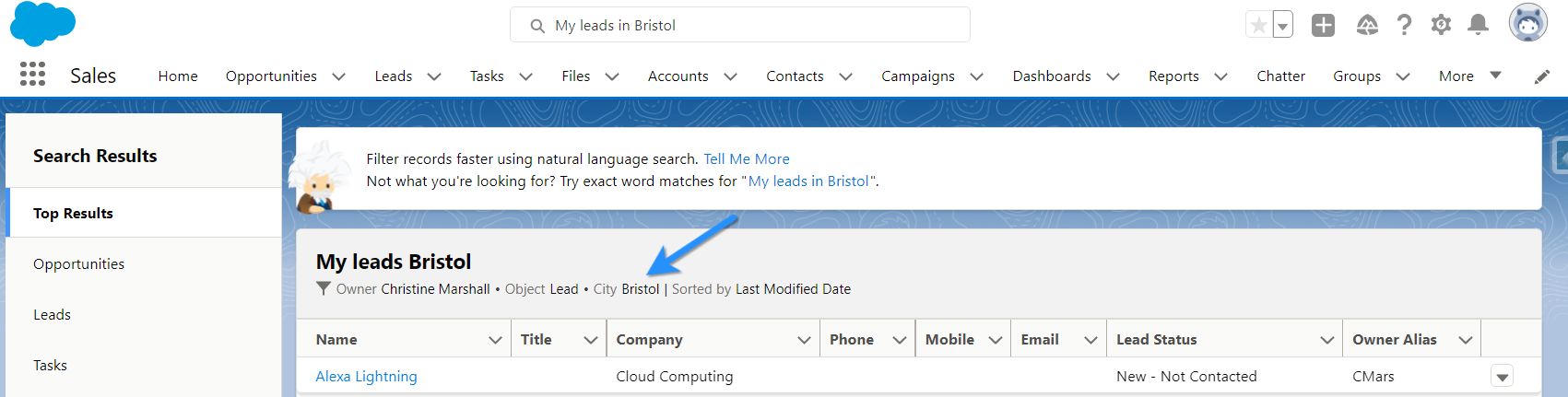This screenshot has width=1568, height=397.
Task: Open the Setup gear icon
Action: pos(1441,25)
